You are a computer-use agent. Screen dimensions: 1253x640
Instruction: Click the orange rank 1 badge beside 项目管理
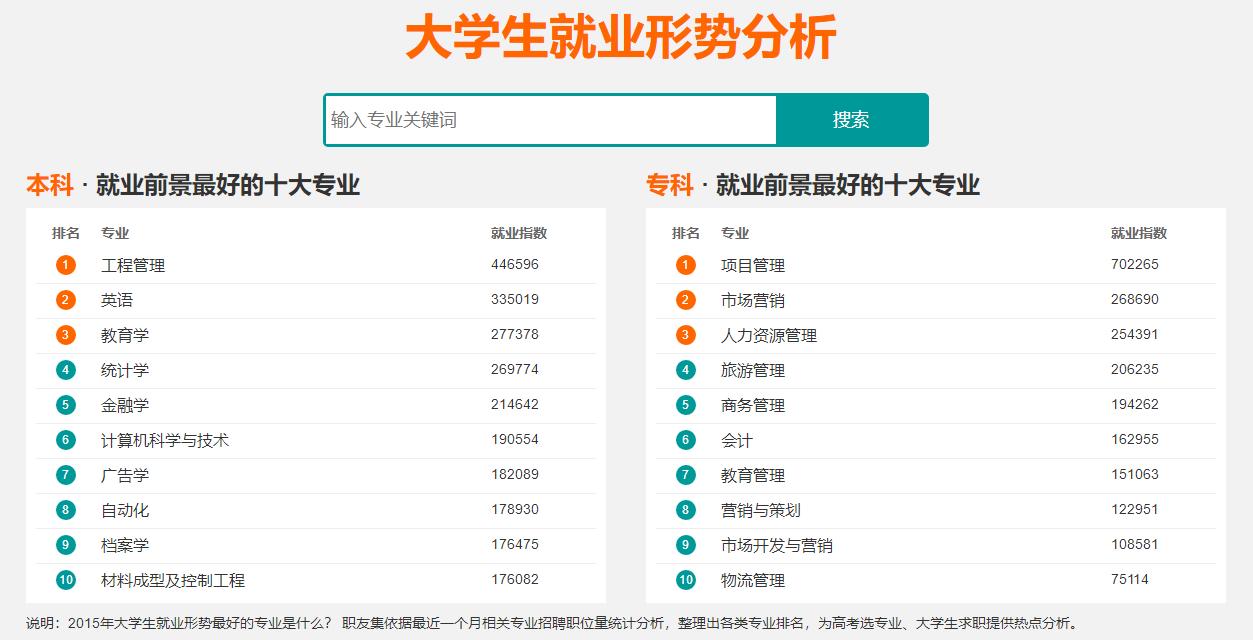(685, 265)
